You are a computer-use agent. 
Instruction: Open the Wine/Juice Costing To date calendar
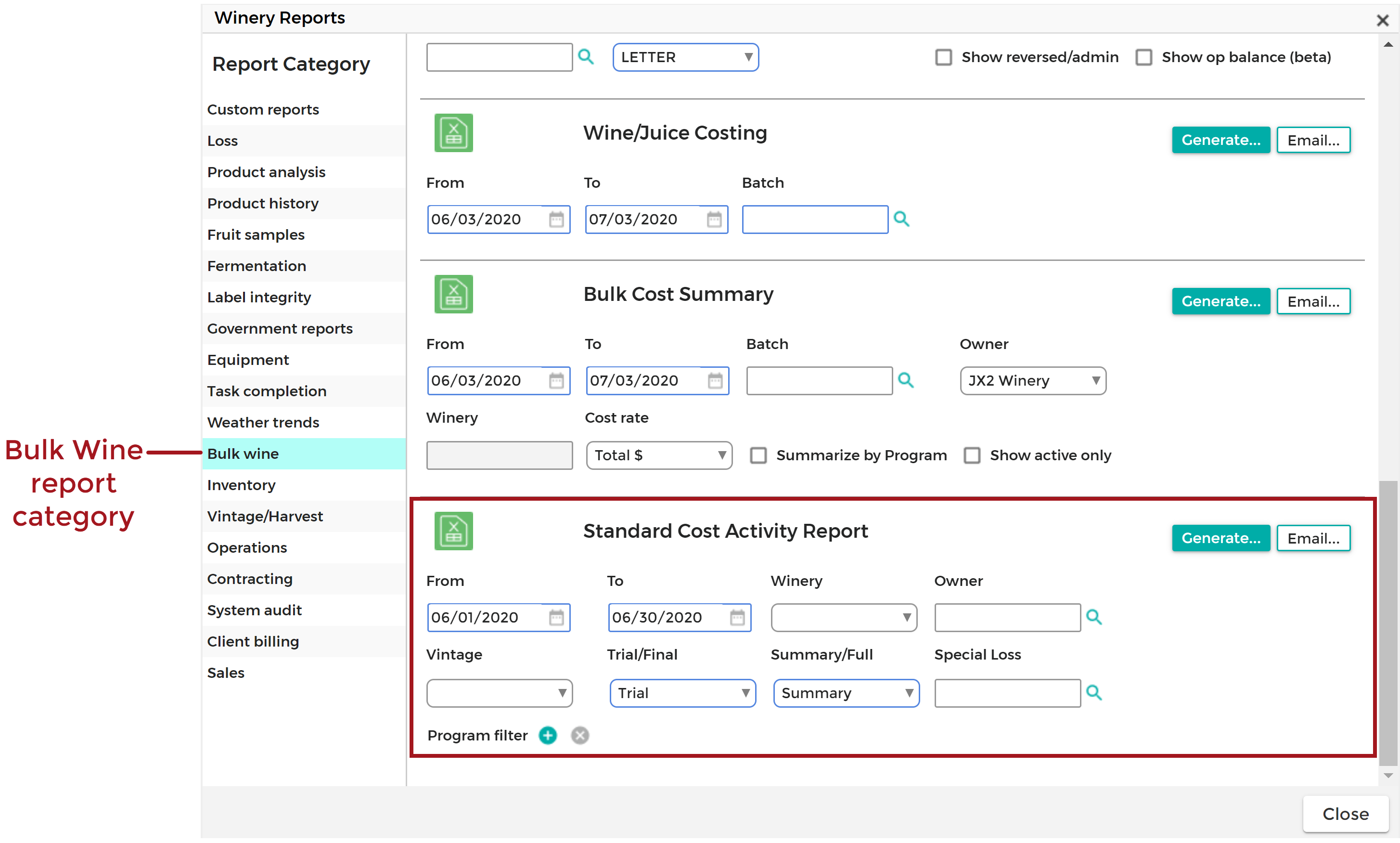[x=714, y=219]
